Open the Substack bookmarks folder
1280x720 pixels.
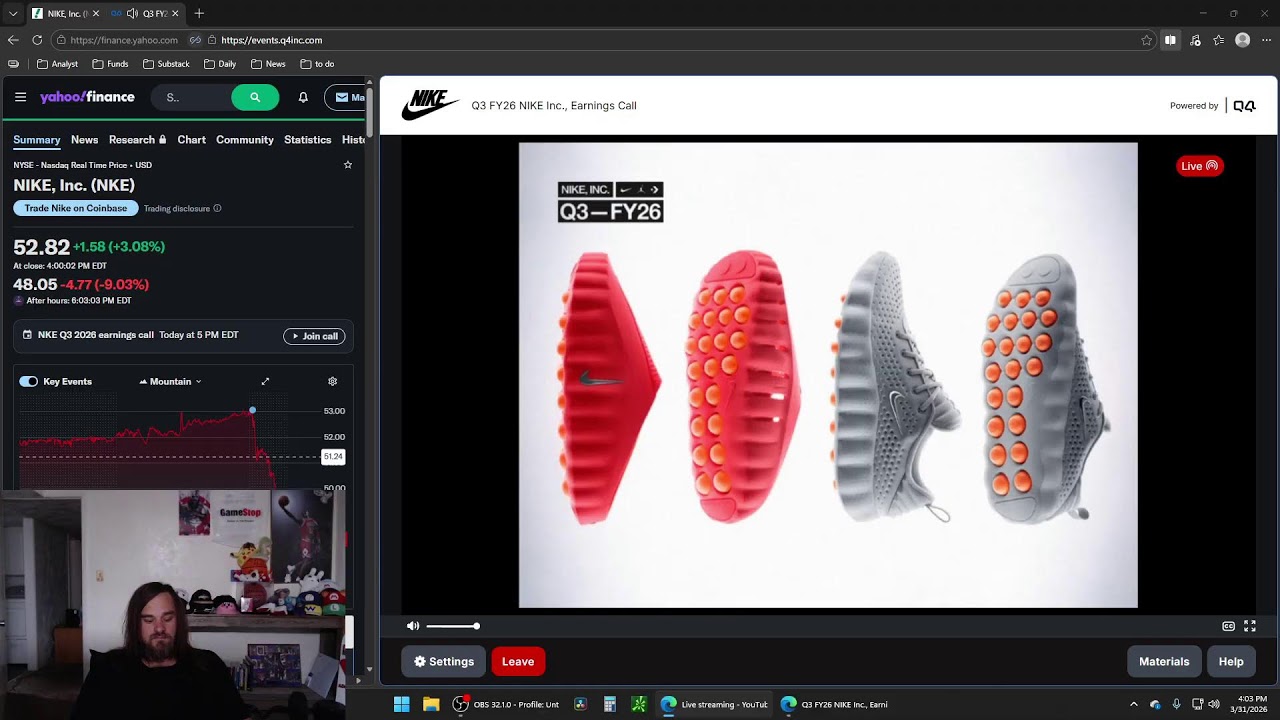click(x=166, y=64)
